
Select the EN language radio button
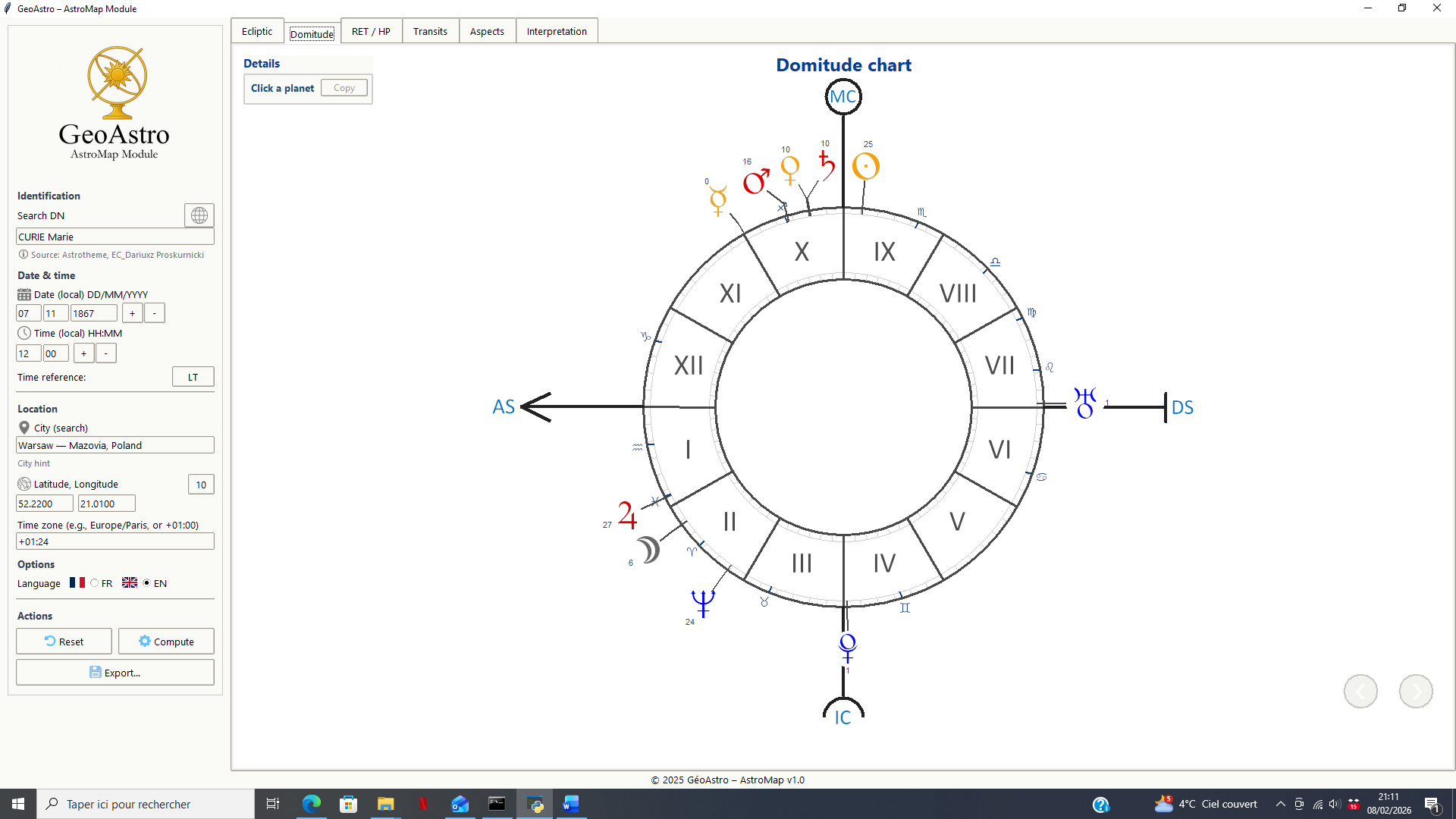pyautogui.click(x=147, y=583)
